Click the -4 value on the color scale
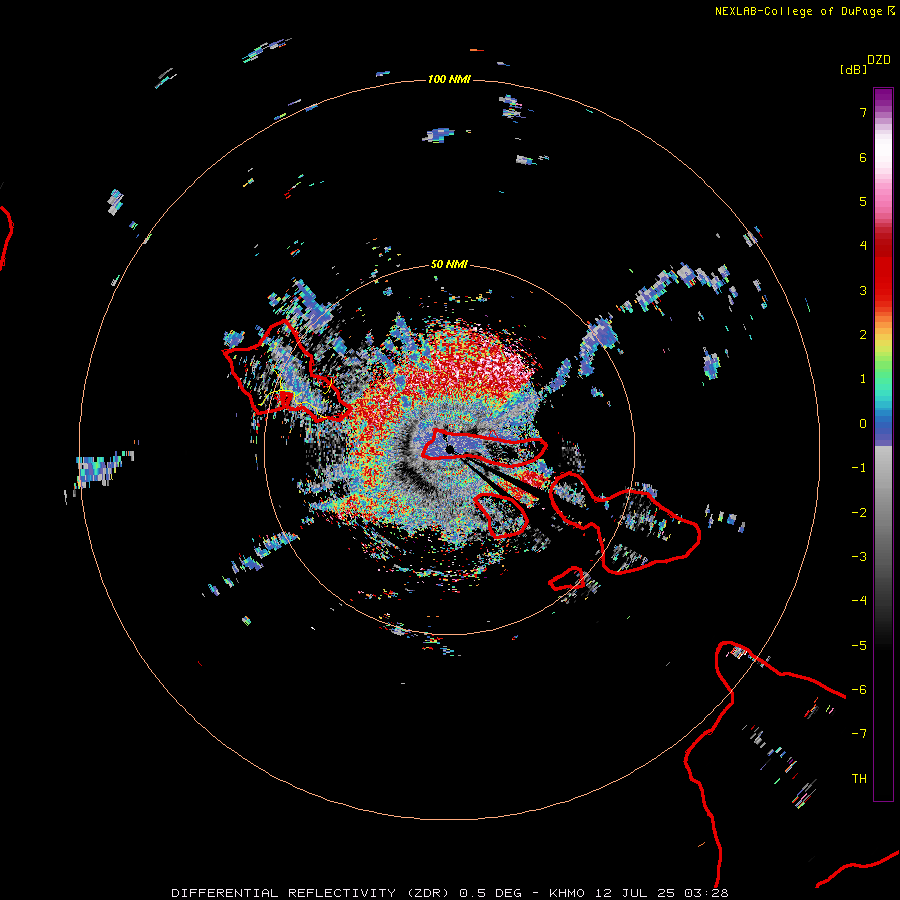Image resolution: width=900 pixels, height=900 pixels. coord(859,601)
